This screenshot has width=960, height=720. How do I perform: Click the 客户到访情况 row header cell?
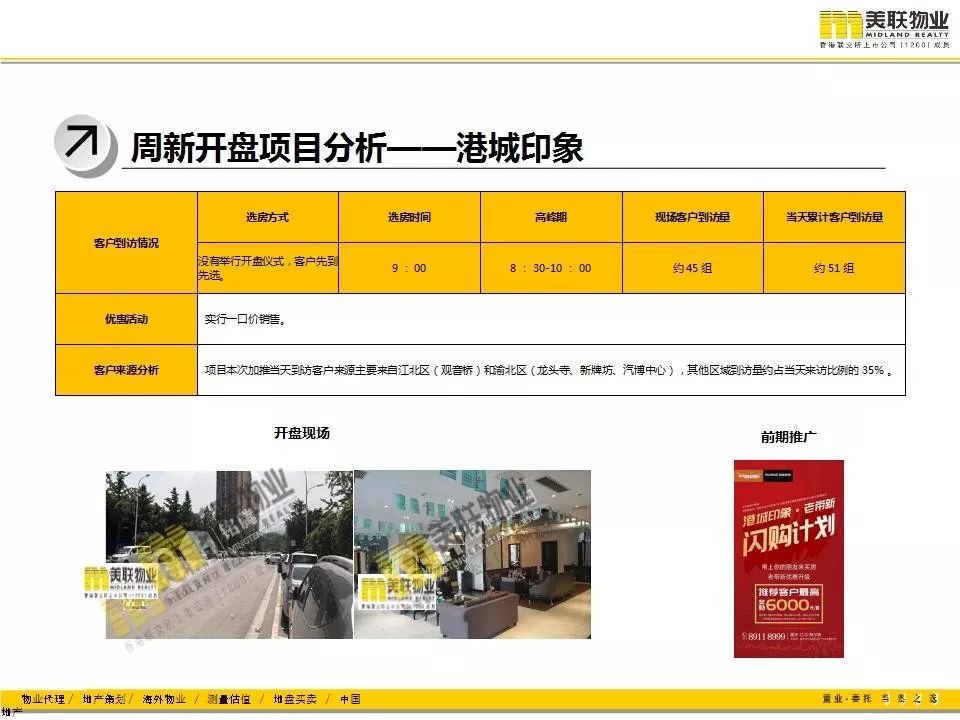tap(126, 242)
